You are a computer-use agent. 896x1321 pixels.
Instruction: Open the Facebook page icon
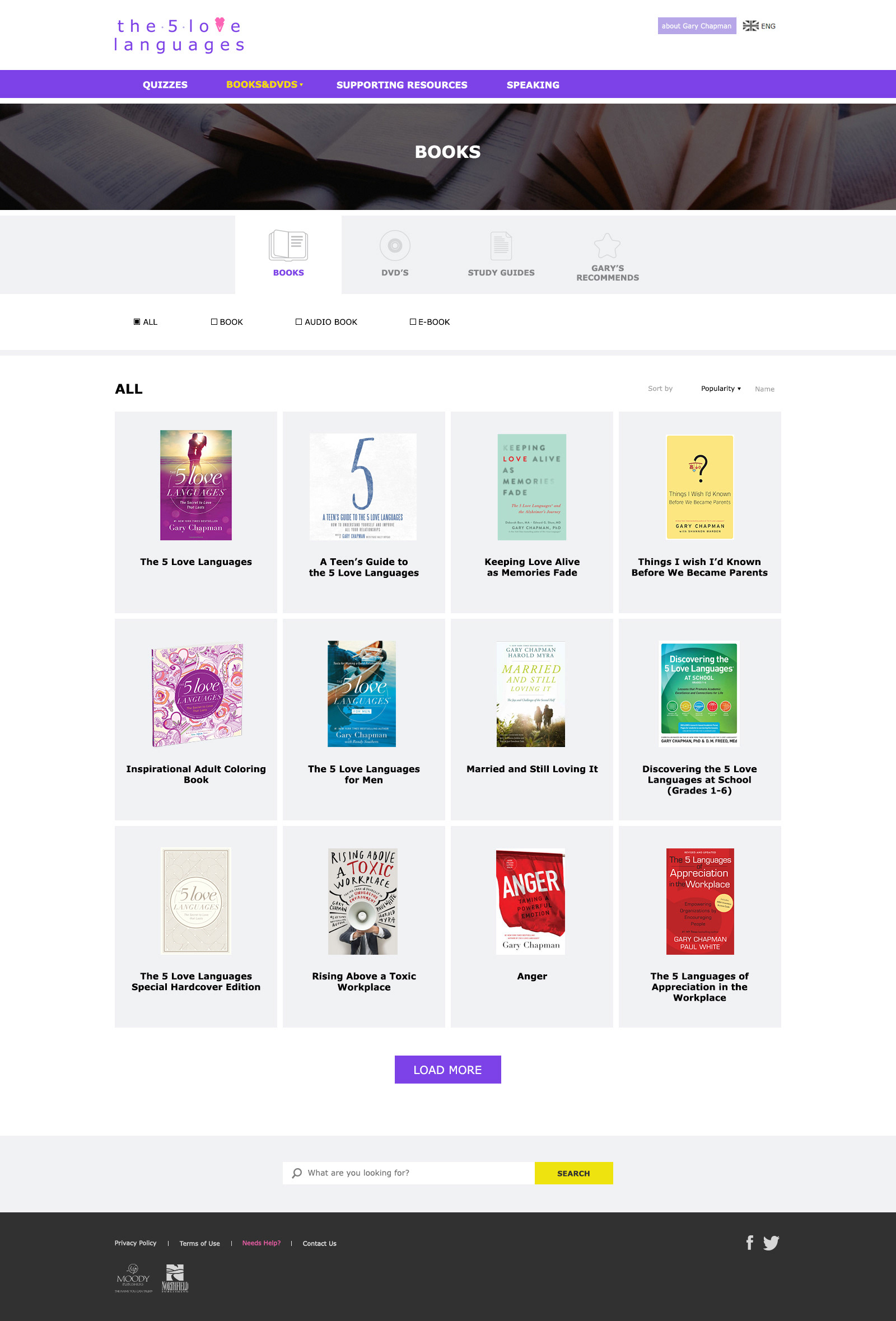(749, 1243)
